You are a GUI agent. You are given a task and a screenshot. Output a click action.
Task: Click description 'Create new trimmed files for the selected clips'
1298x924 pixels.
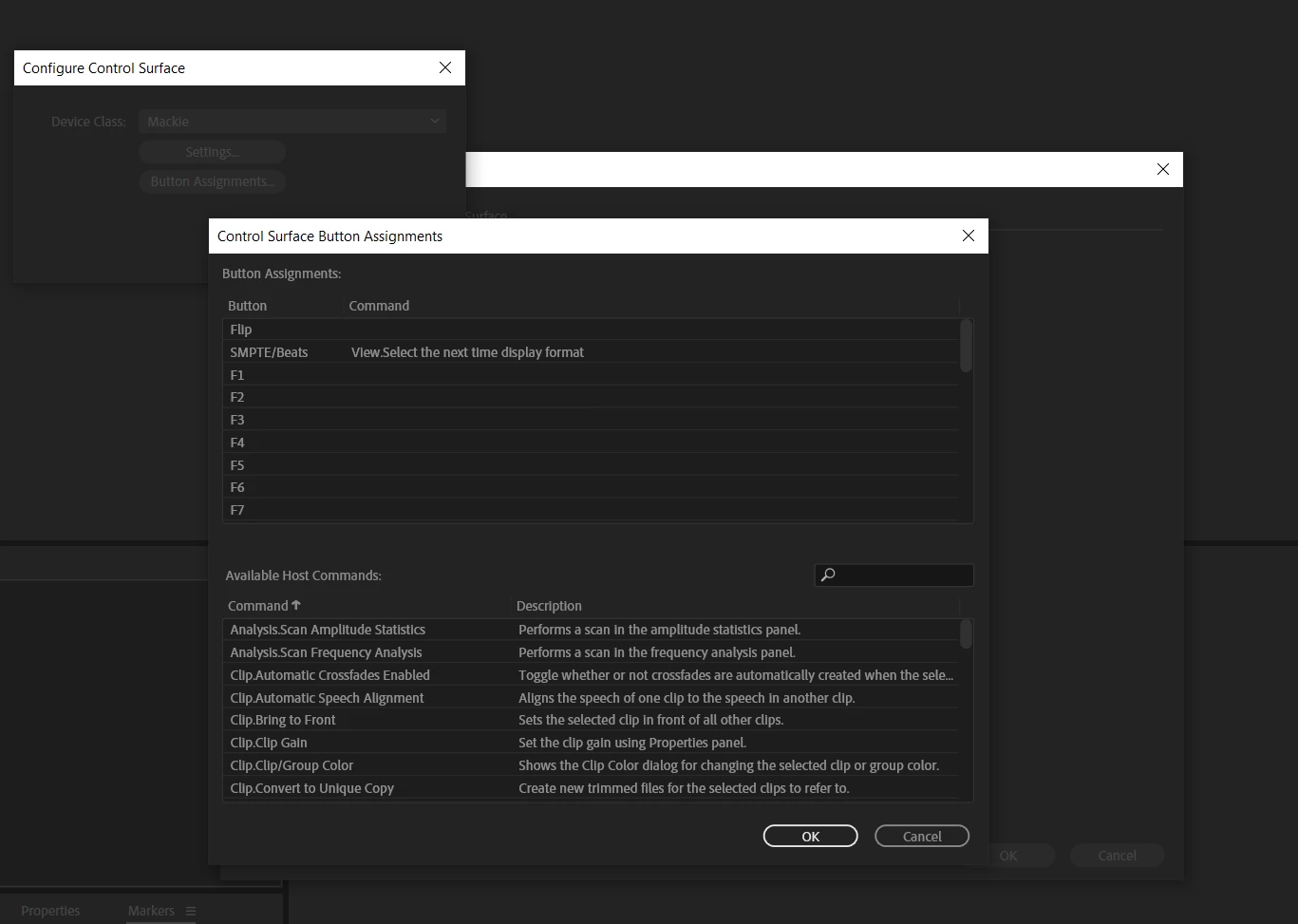coord(684,788)
